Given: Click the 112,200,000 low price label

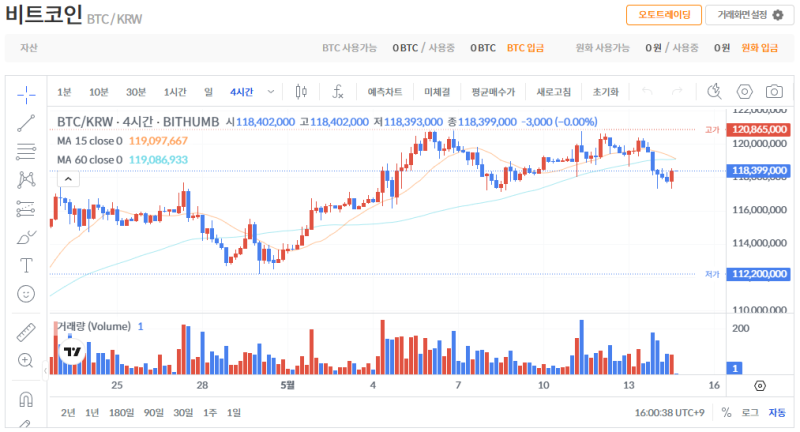Looking at the screenshot, I should coord(759,274).
